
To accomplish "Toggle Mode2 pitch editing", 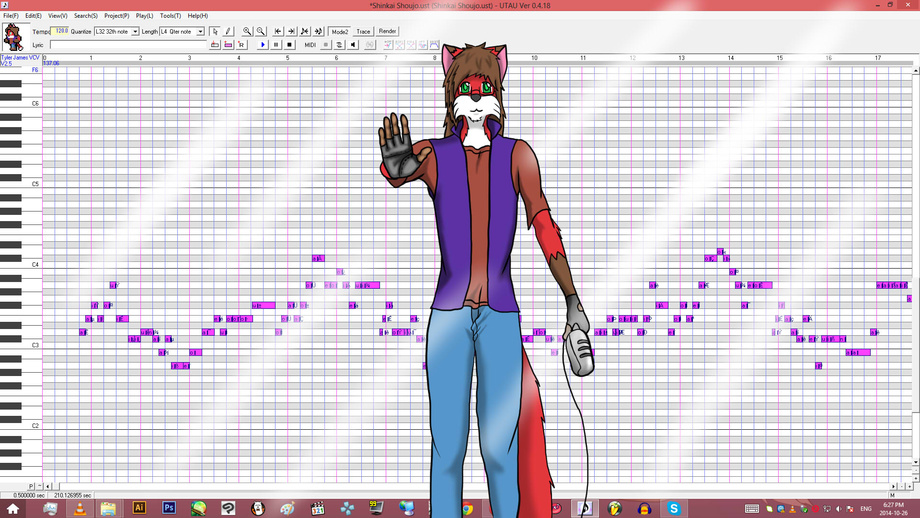I will (x=340, y=32).
